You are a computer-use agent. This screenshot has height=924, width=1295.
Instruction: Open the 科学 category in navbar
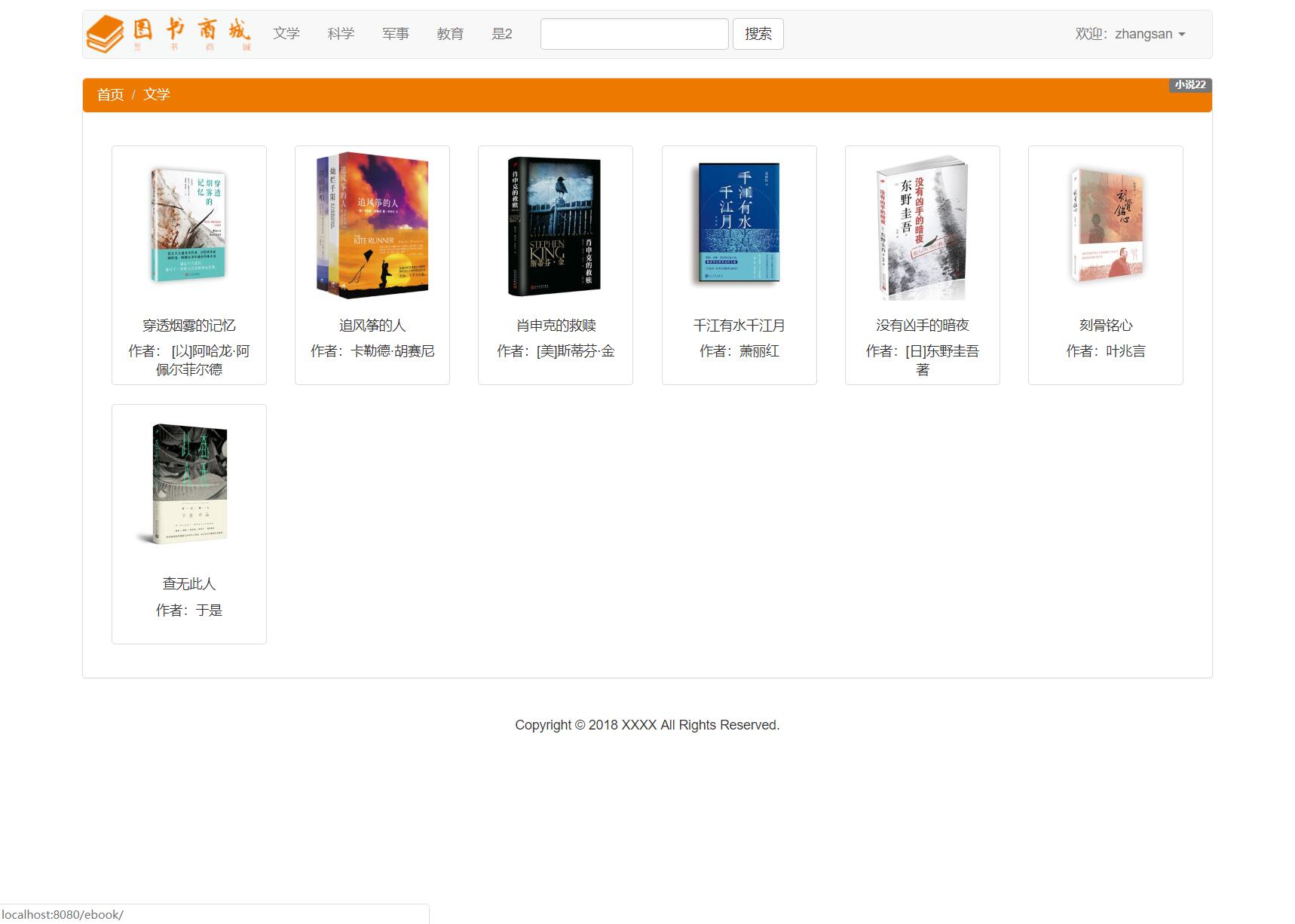tap(341, 34)
